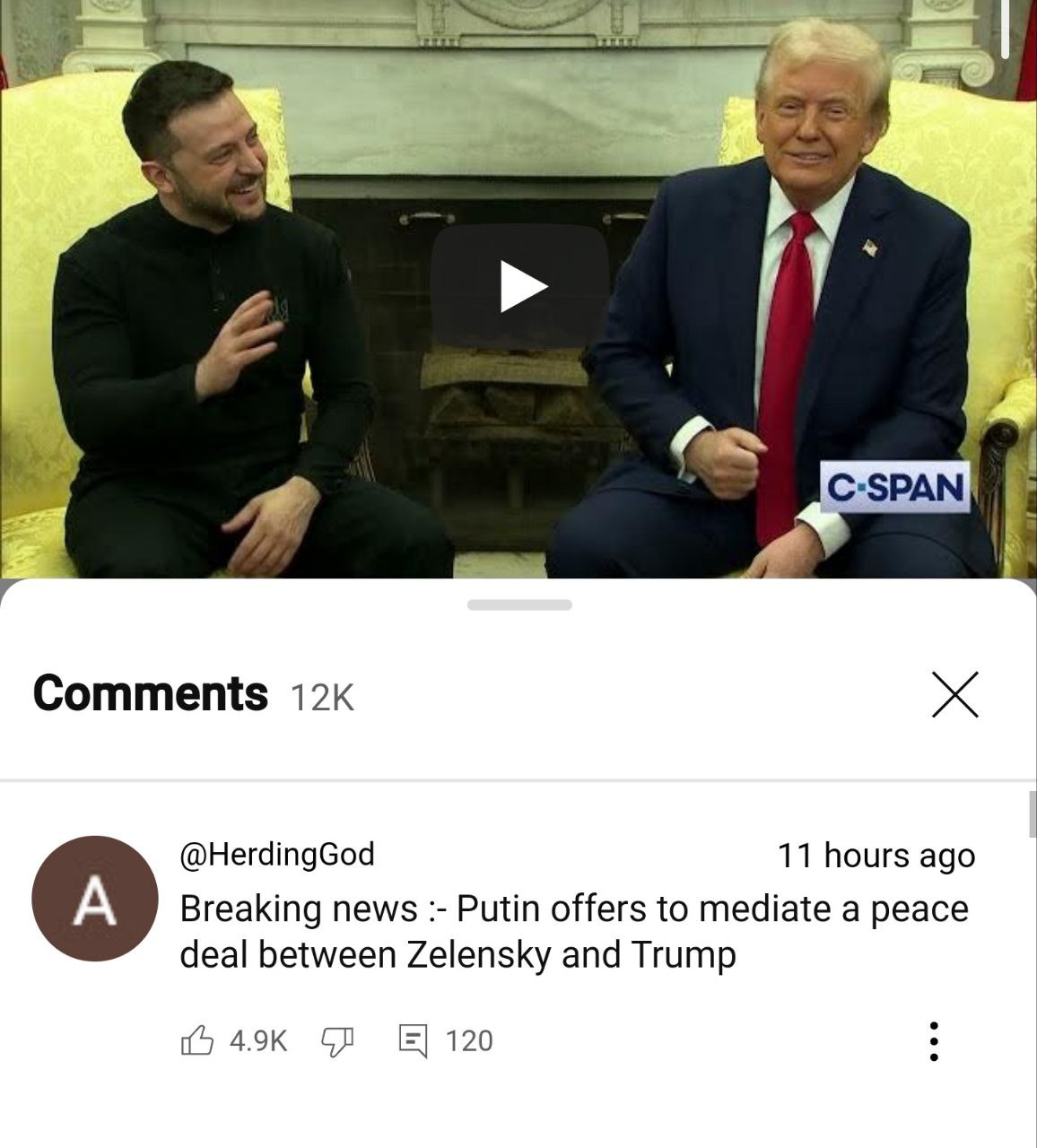View the 120 replies count

[469, 1041]
